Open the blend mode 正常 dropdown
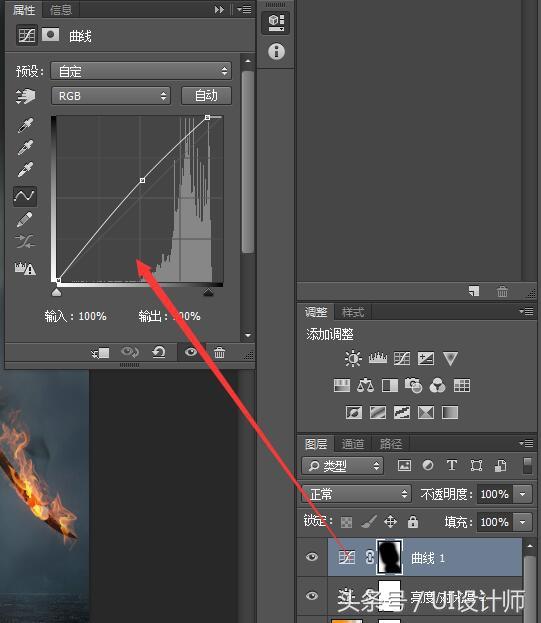The height and width of the screenshot is (623, 541). 356,494
